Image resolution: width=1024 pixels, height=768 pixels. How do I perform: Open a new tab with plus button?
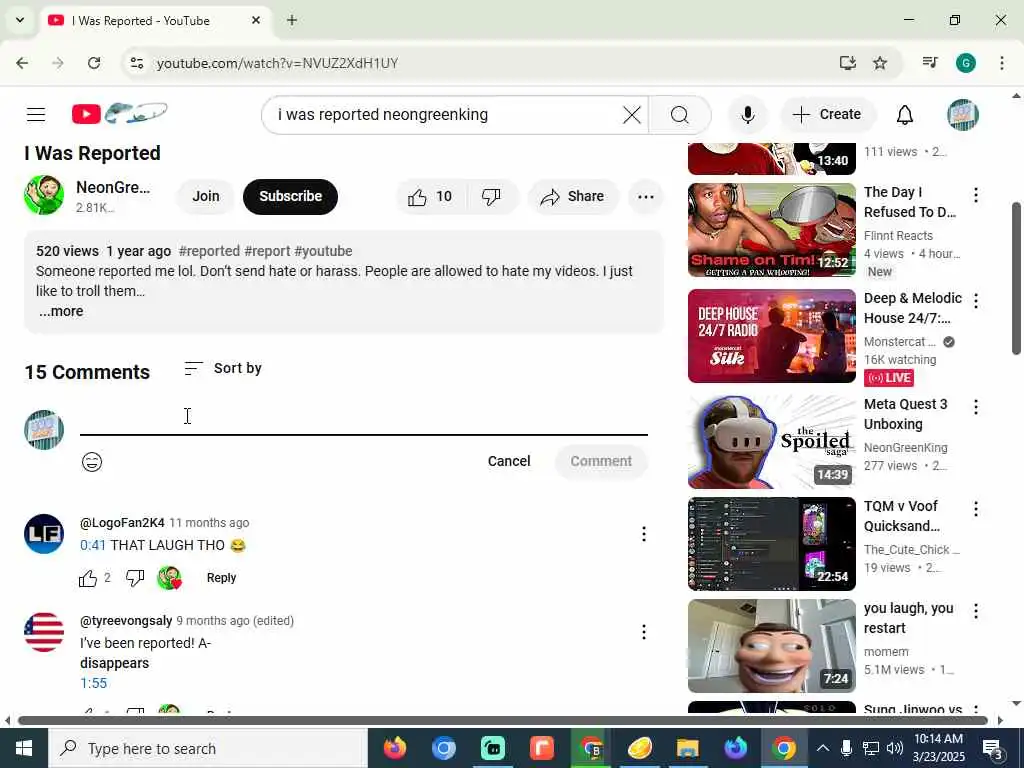pyautogui.click(x=292, y=20)
